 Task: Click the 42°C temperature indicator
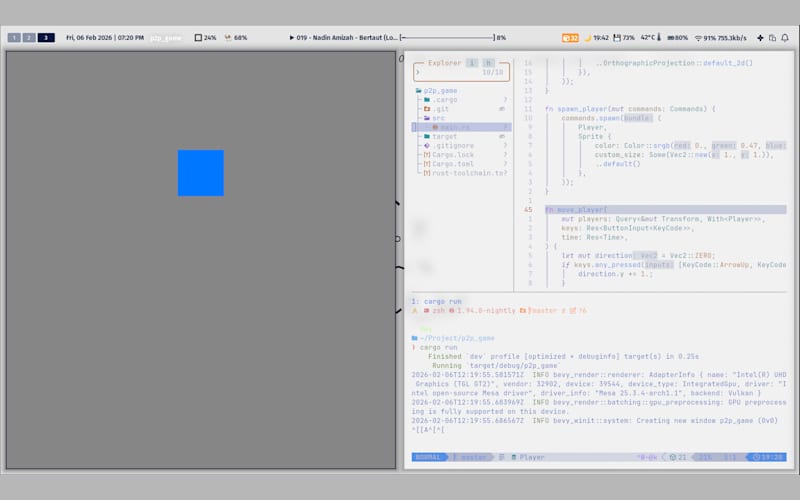click(x=651, y=38)
